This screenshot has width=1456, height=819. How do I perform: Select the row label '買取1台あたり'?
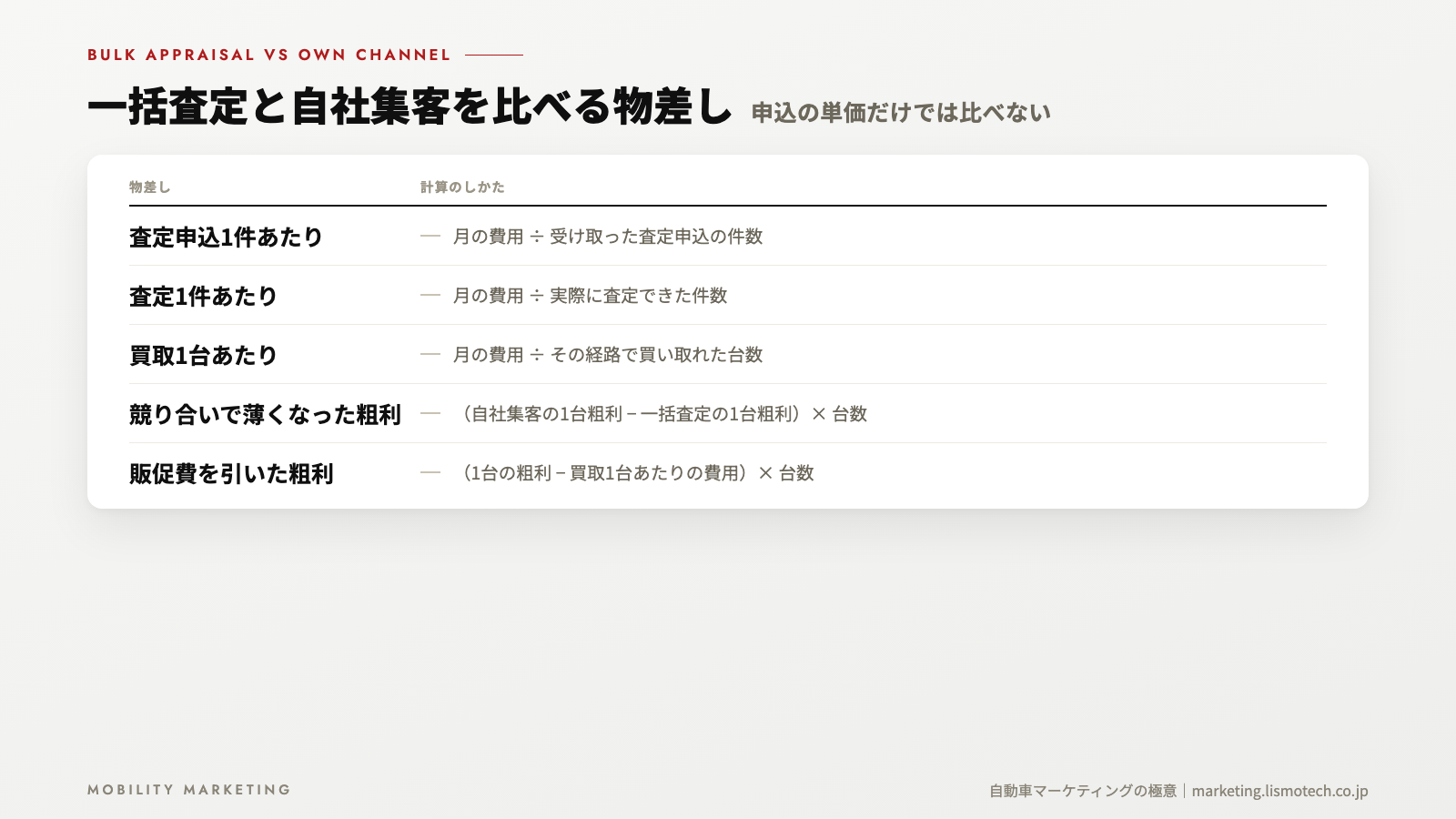[x=204, y=355]
